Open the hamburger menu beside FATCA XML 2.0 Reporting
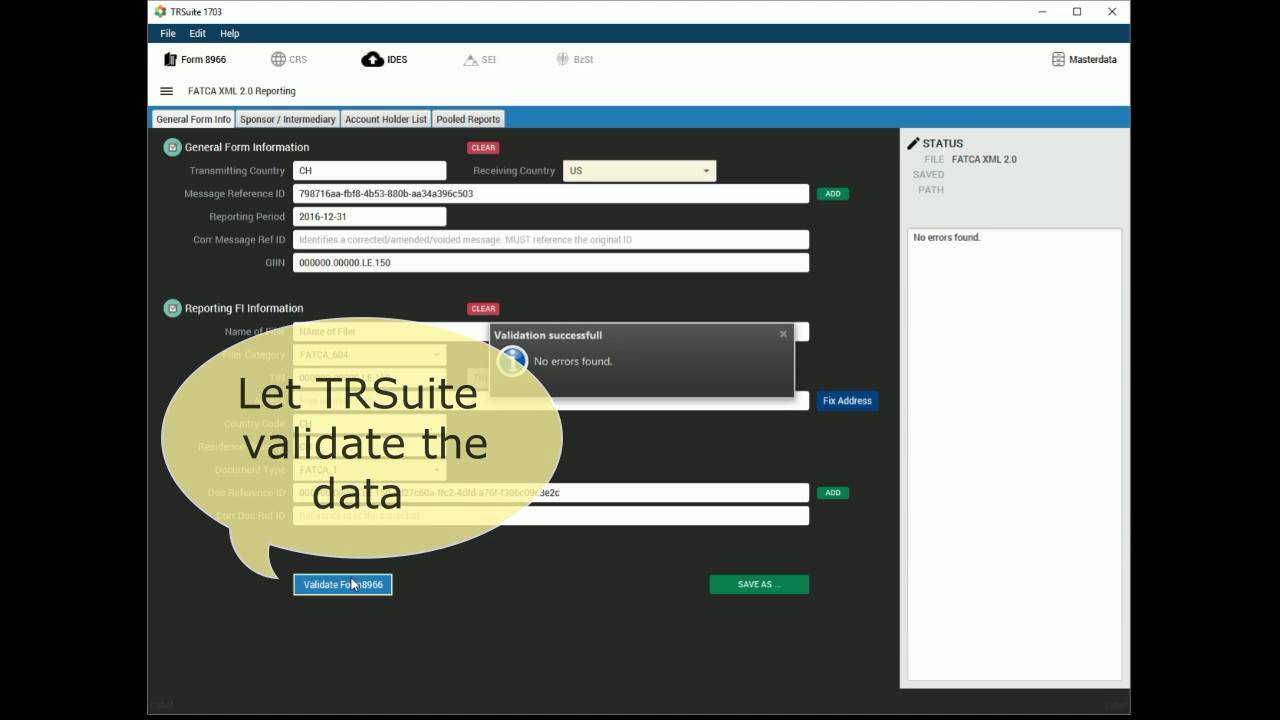This screenshot has width=1280, height=720. pyautogui.click(x=166, y=91)
